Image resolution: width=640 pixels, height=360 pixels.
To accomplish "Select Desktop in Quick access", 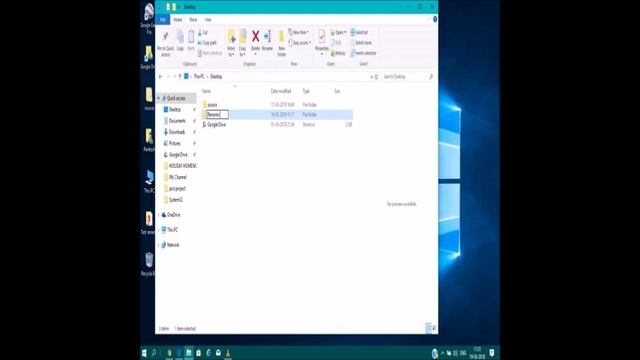I will [x=175, y=109].
